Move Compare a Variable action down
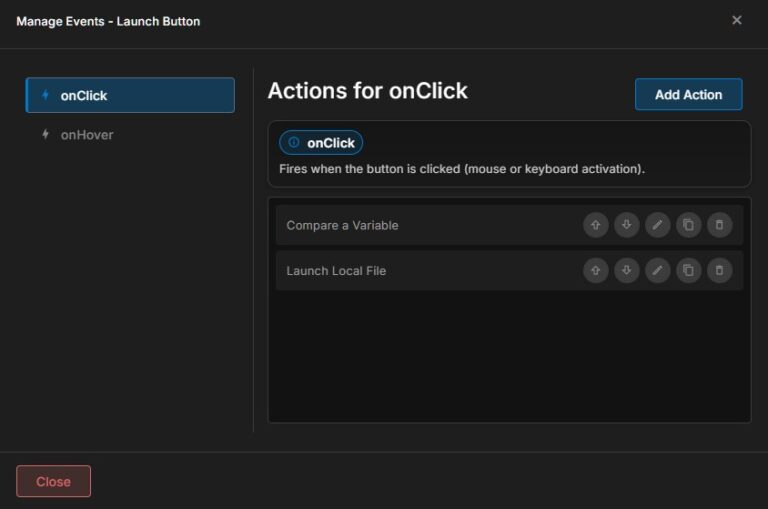The width and height of the screenshot is (768, 509). 626,225
